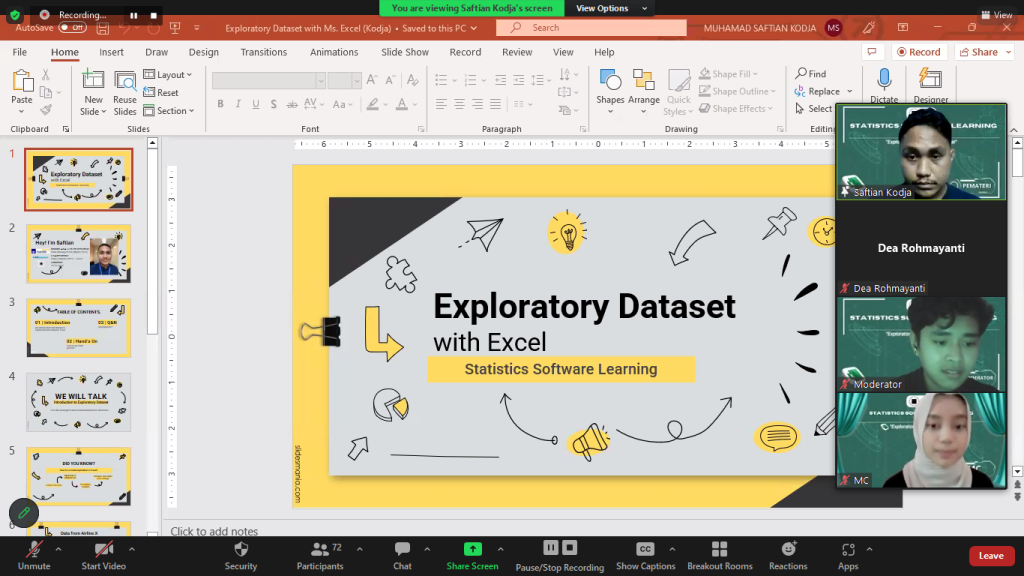Toggle italic formatting
Image resolution: width=1024 pixels, height=576 pixels.
pyautogui.click(x=236, y=103)
